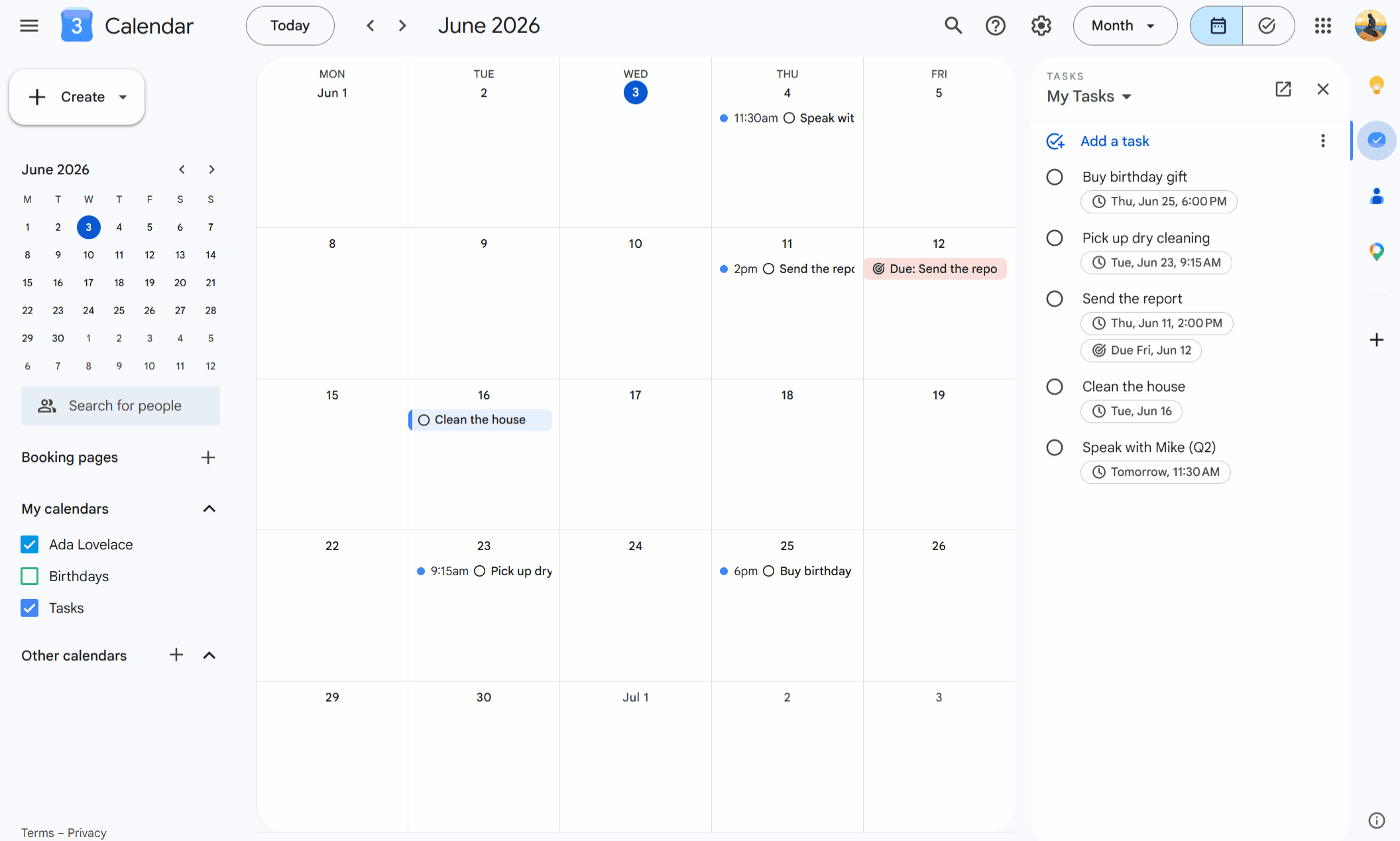This screenshot has height=841, width=1400.
Task: Click the Search for people field
Action: click(x=121, y=406)
